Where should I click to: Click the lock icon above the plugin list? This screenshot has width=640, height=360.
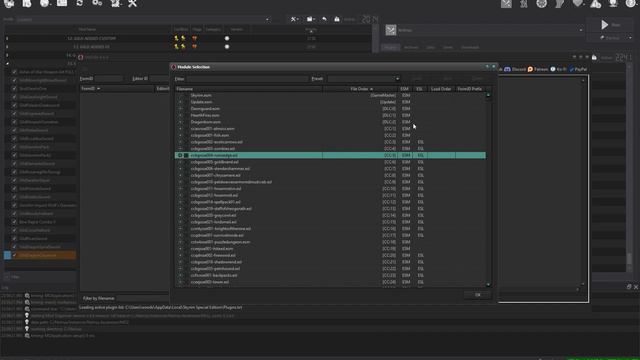[x=594, y=58]
